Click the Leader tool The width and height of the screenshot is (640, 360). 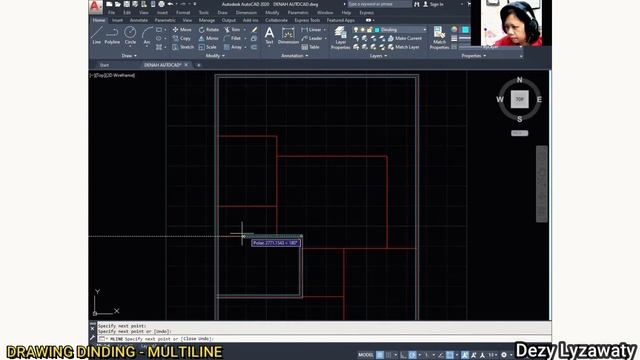[x=312, y=38]
